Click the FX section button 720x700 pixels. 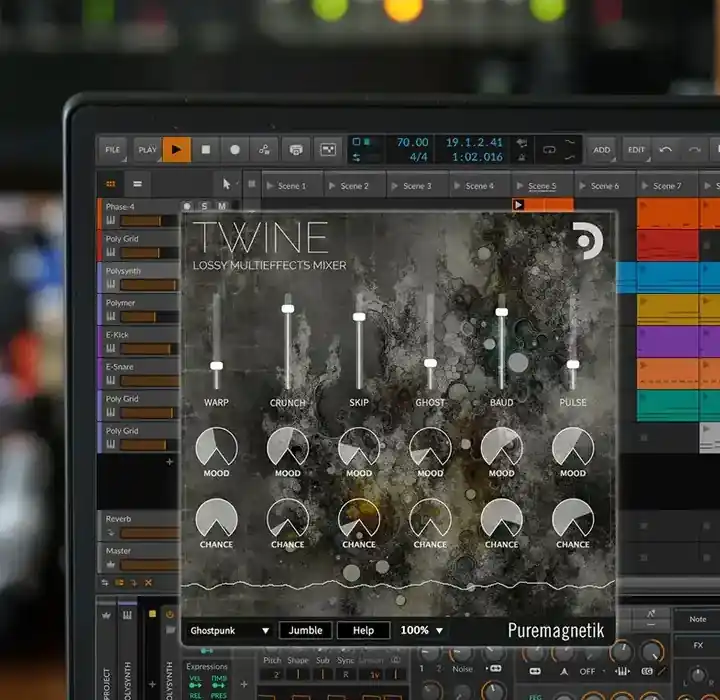(x=698, y=645)
